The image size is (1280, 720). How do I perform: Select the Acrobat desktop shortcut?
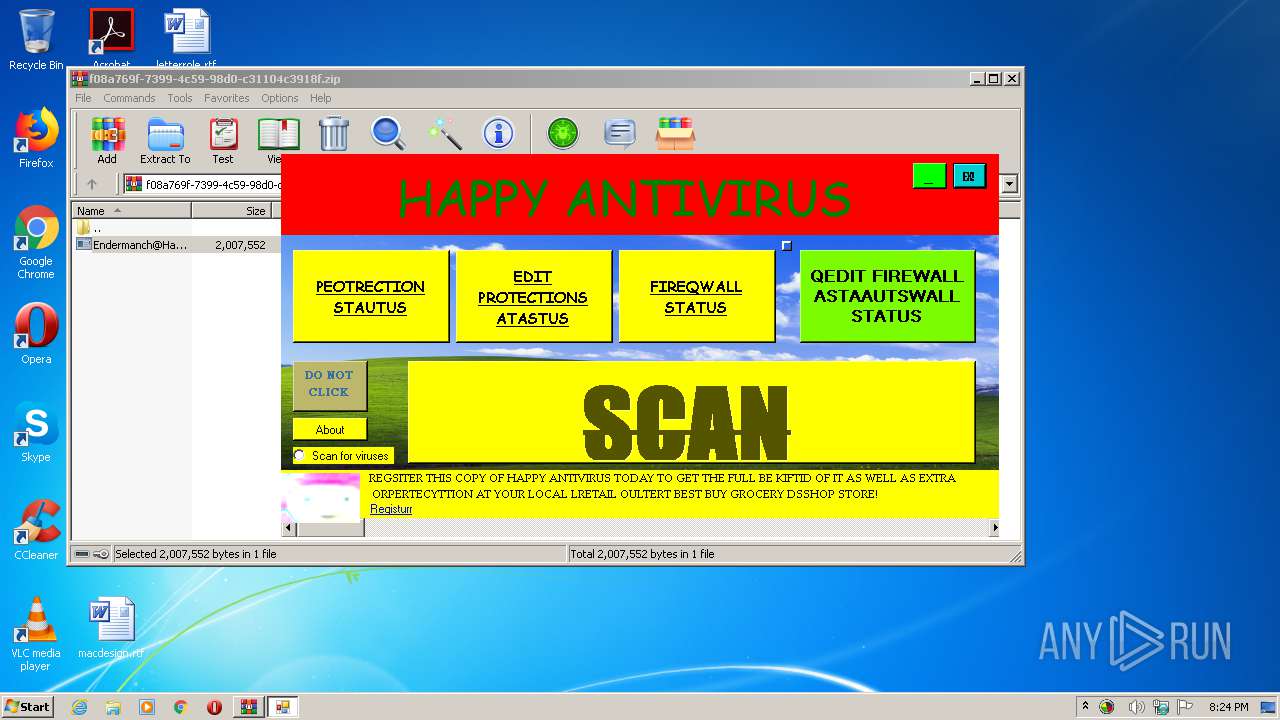[111, 38]
